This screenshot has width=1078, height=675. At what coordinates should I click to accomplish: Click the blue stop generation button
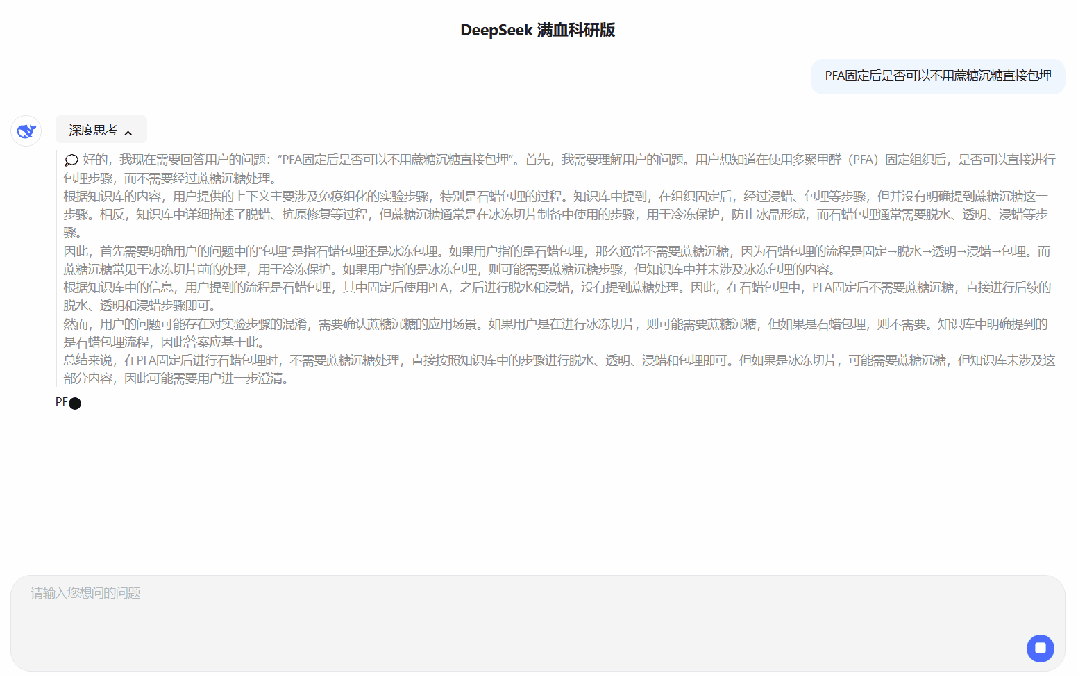click(x=1040, y=648)
